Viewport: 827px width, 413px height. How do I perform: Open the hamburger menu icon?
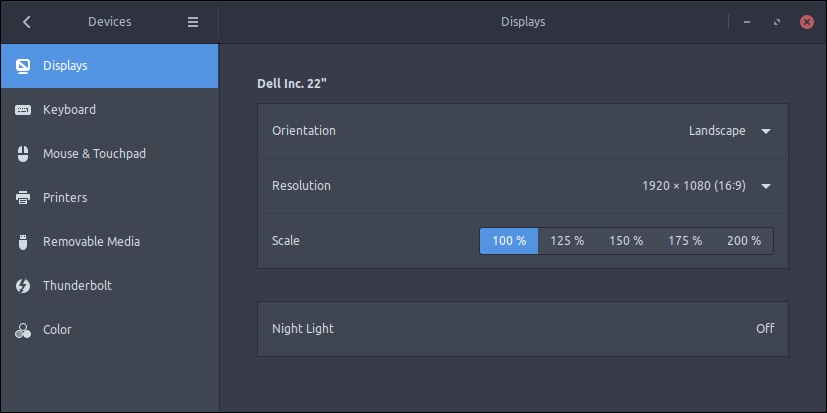pyautogui.click(x=193, y=22)
